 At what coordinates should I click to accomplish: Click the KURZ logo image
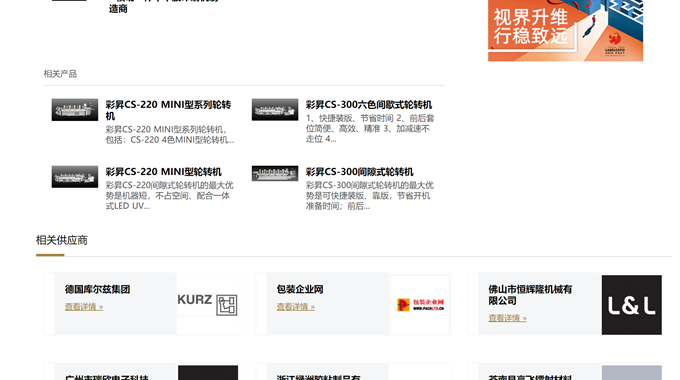[x=208, y=304]
